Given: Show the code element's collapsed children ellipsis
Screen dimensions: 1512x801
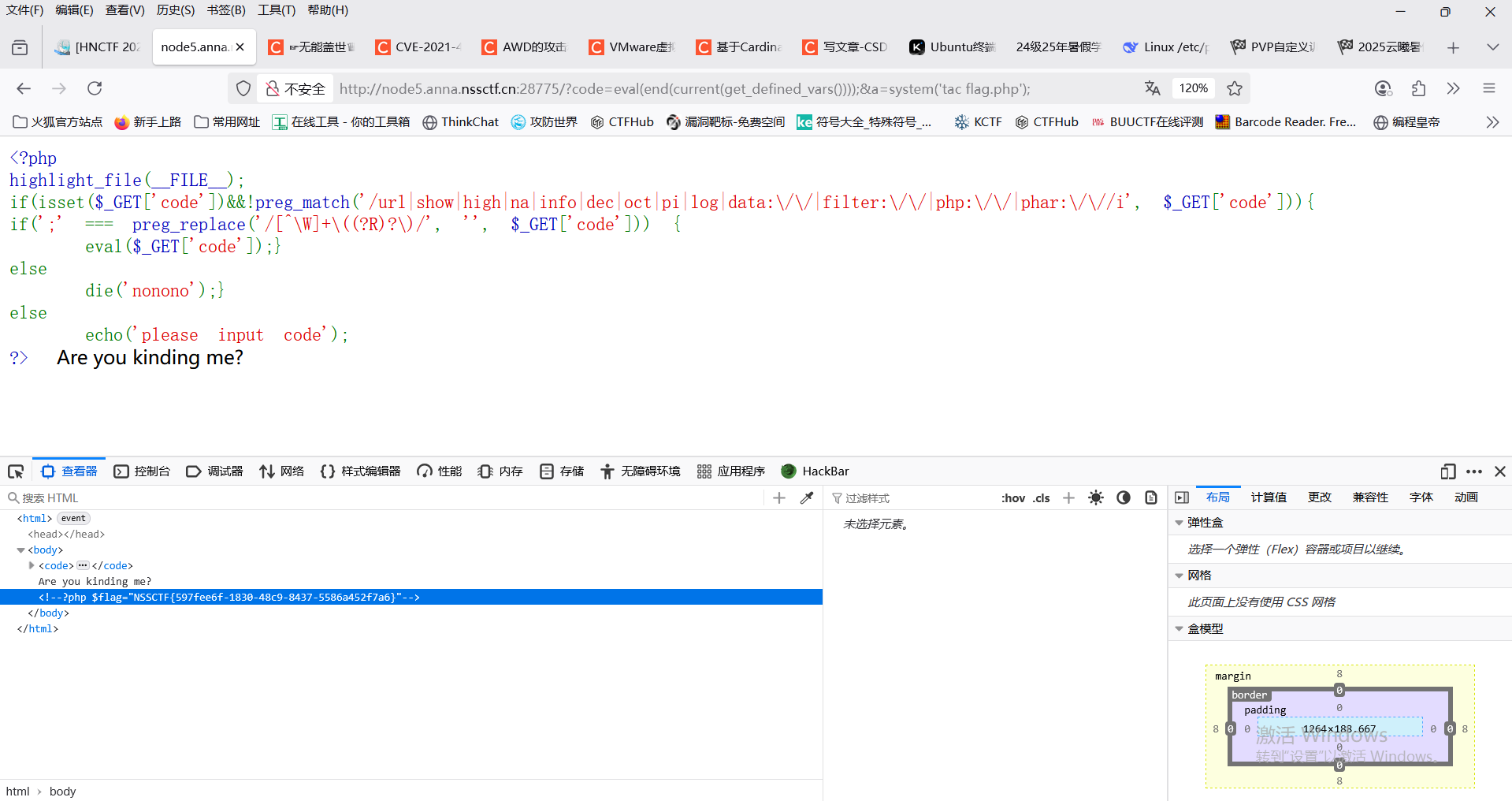Looking at the screenshot, I should (83, 565).
